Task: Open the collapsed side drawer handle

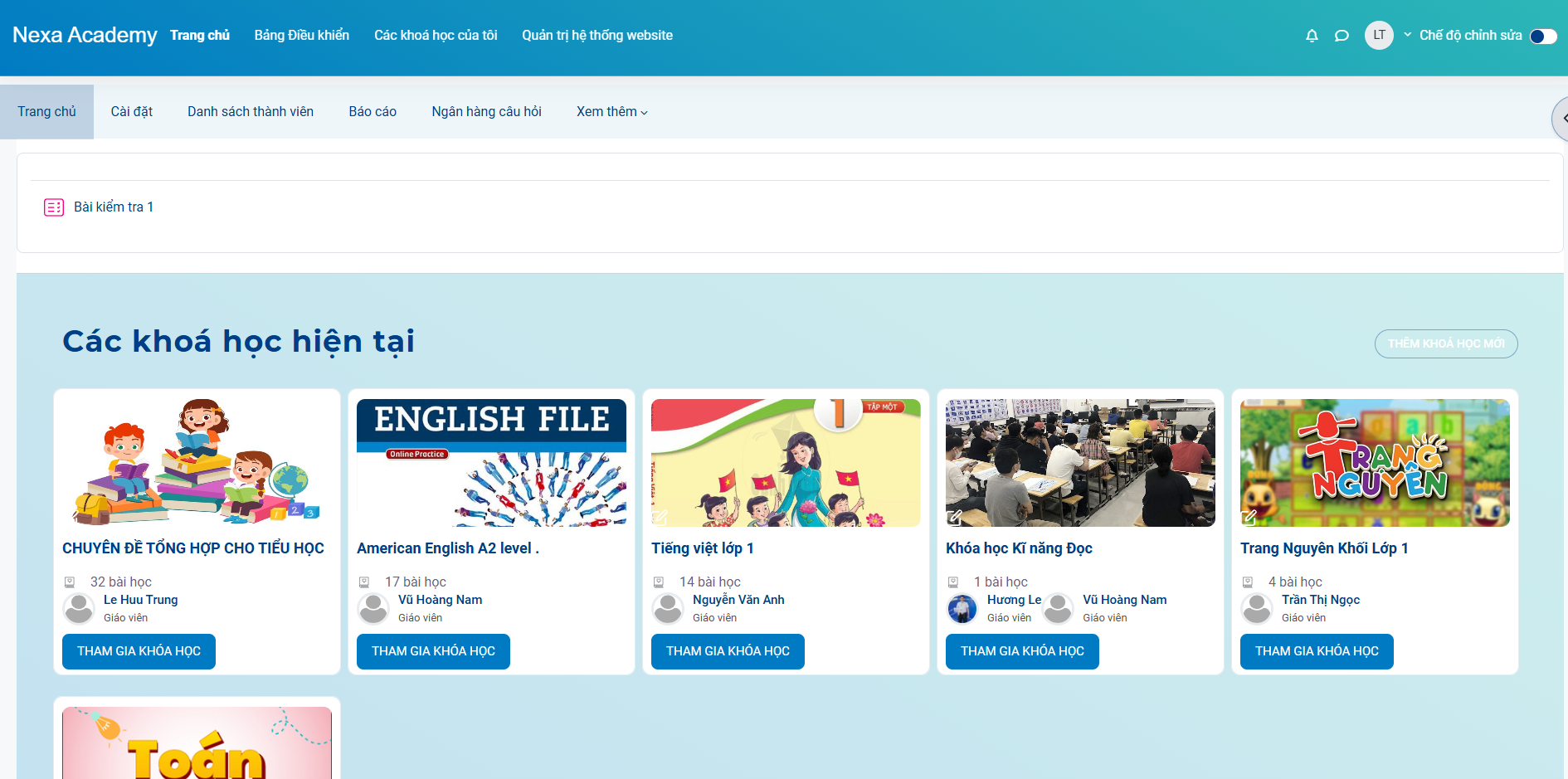Action: (x=1561, y=119)
